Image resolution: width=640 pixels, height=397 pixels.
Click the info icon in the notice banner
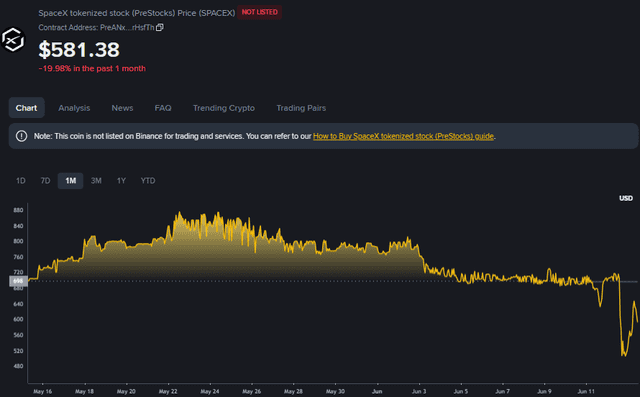pyautogui.click(x=21, y=136)
